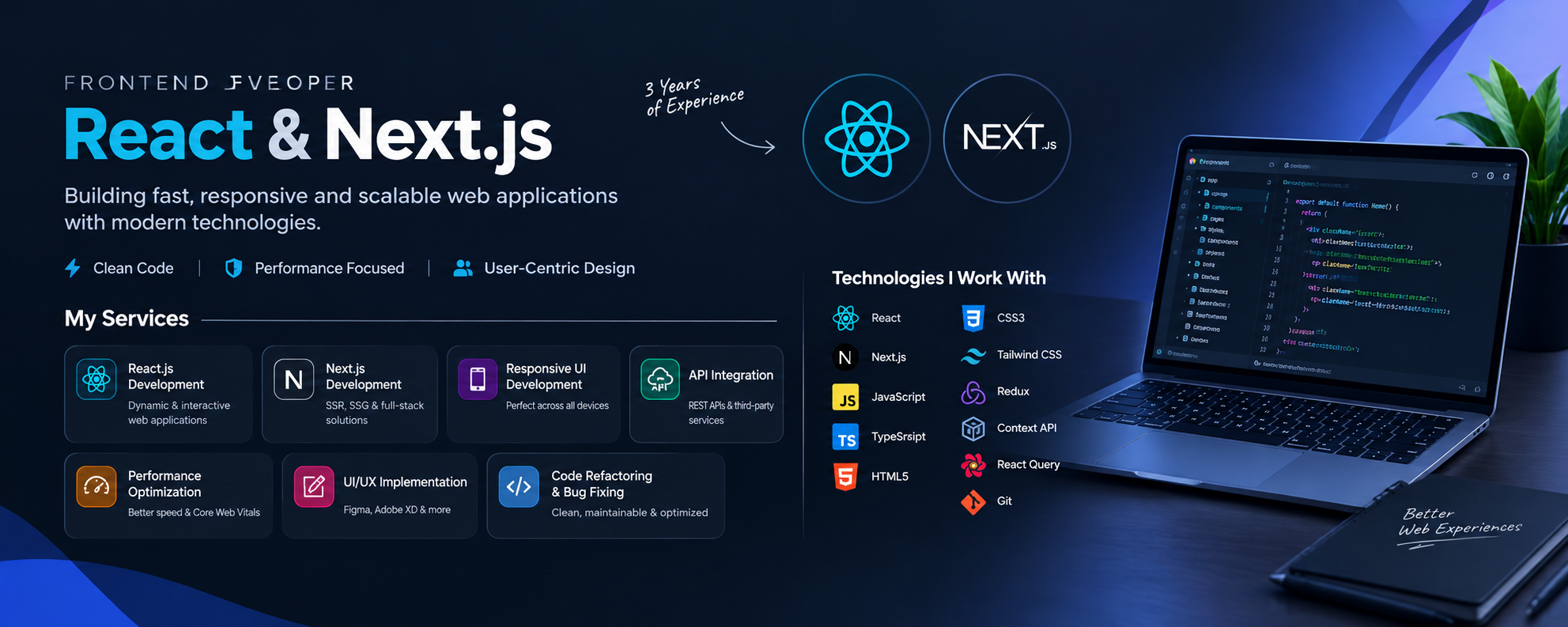1568x627 pixels.
Task: Click the "Context API" technology label
Action: tap(1026, 428)
